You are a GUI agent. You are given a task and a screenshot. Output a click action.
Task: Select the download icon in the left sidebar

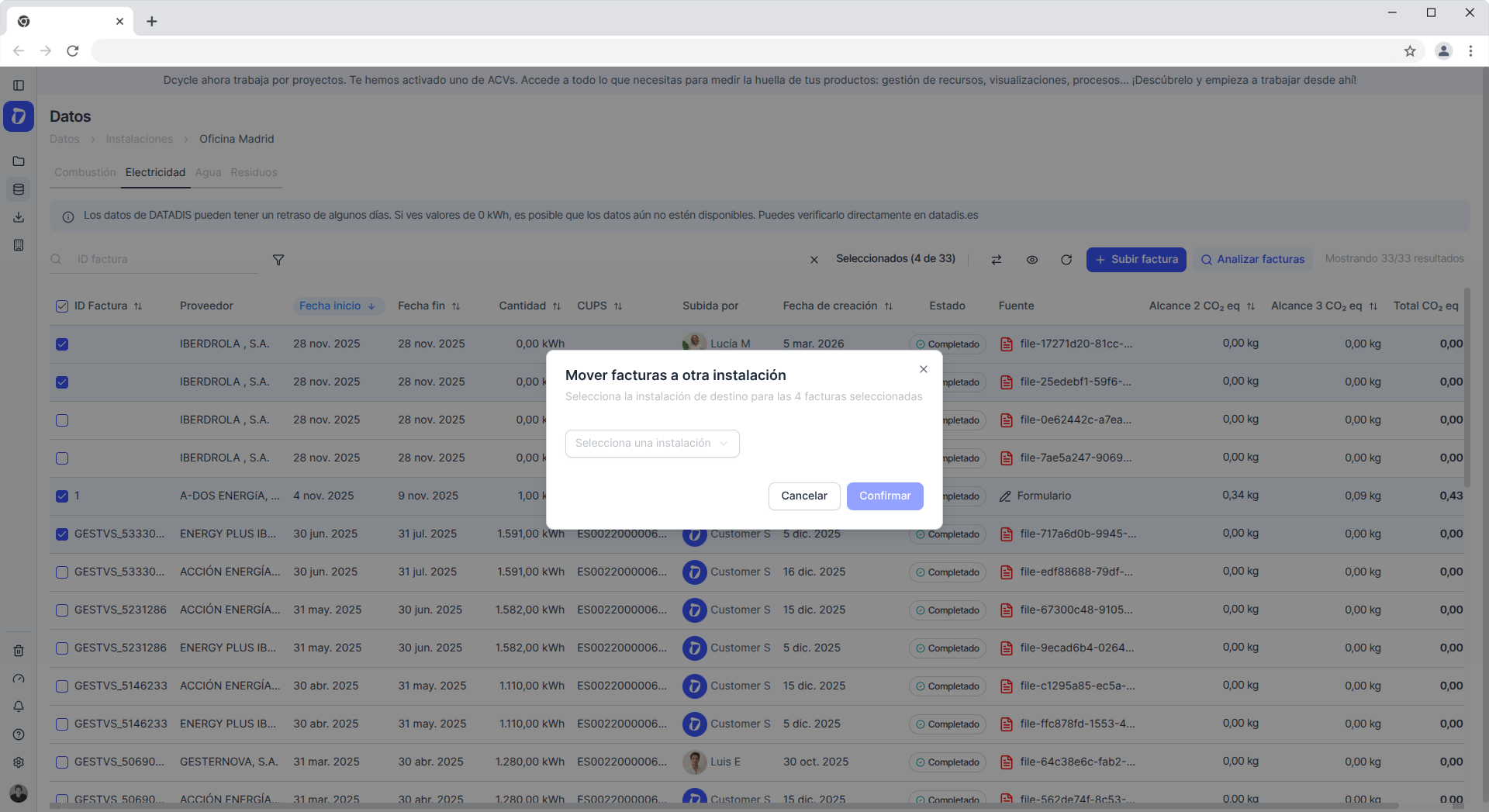click(19, 217)
